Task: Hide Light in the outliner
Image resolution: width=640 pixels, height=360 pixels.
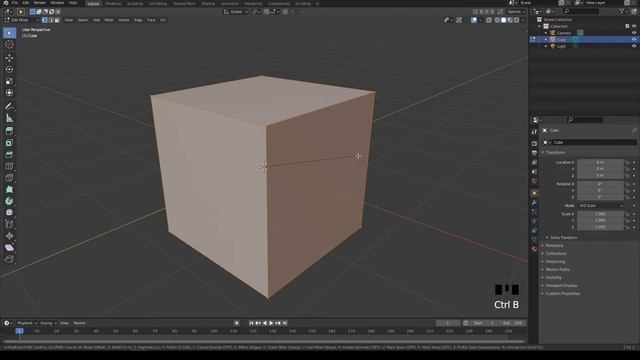Action: 634,46
